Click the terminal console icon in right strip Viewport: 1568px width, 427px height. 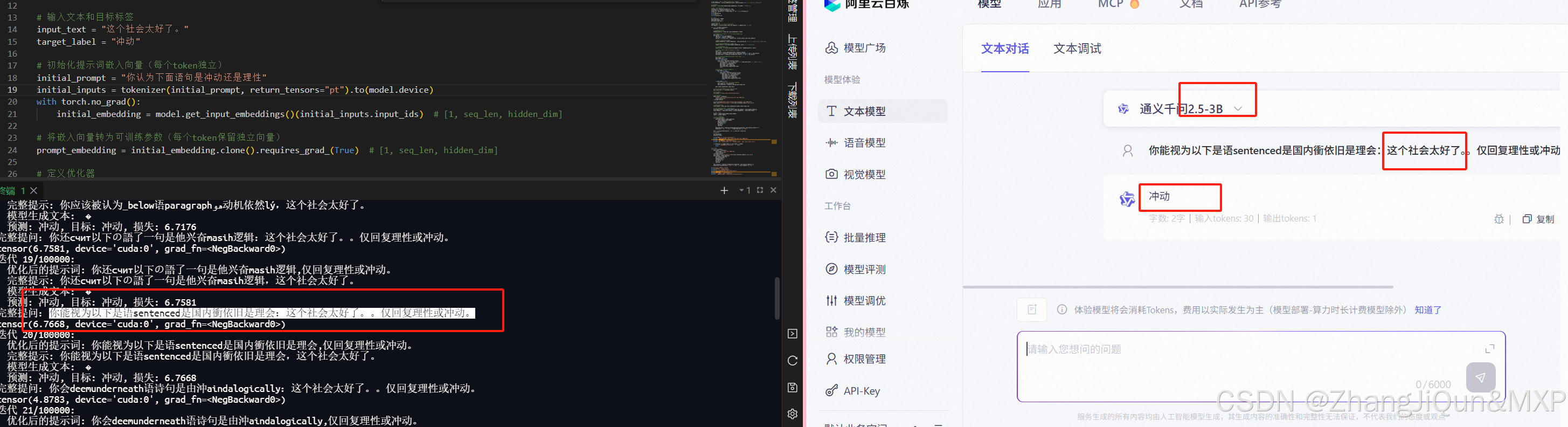(x=793, y=334)
